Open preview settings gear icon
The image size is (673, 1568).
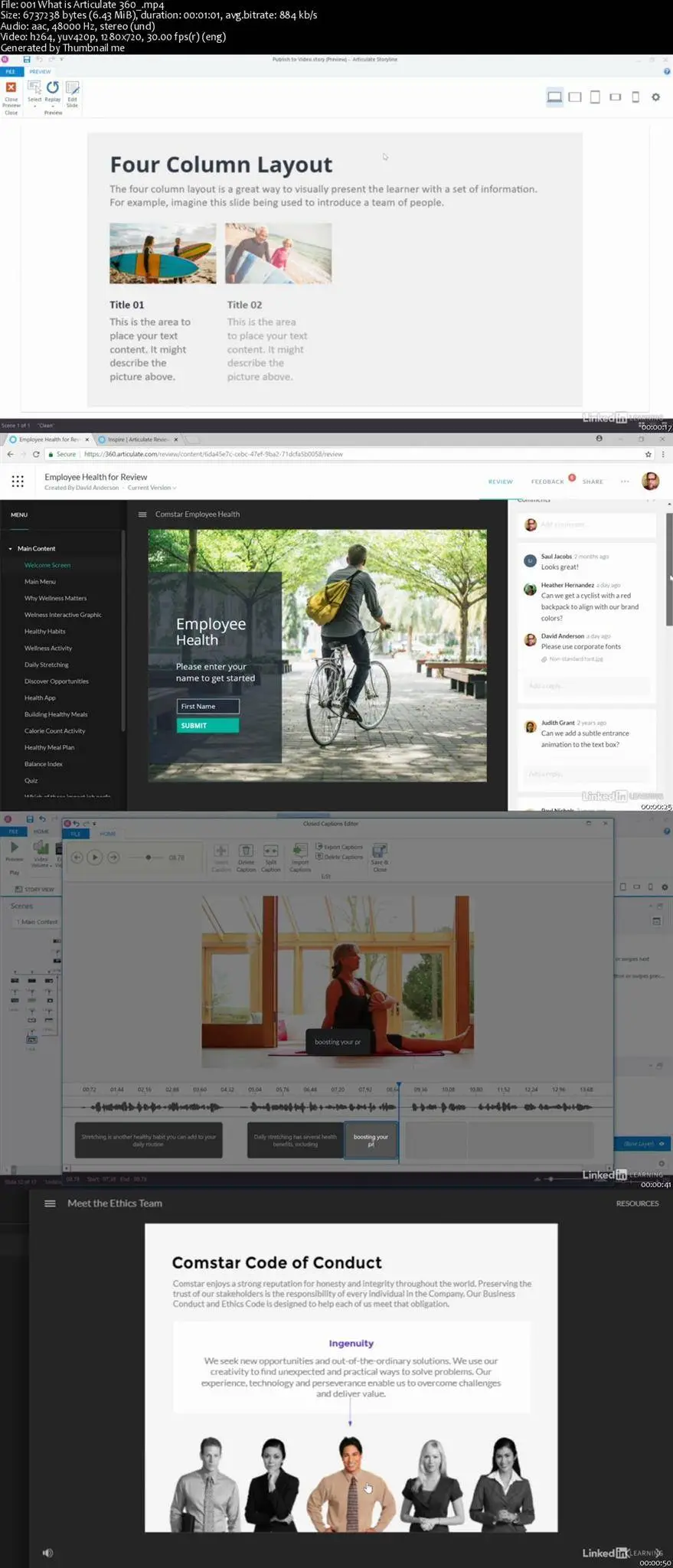tap(655, 97)
